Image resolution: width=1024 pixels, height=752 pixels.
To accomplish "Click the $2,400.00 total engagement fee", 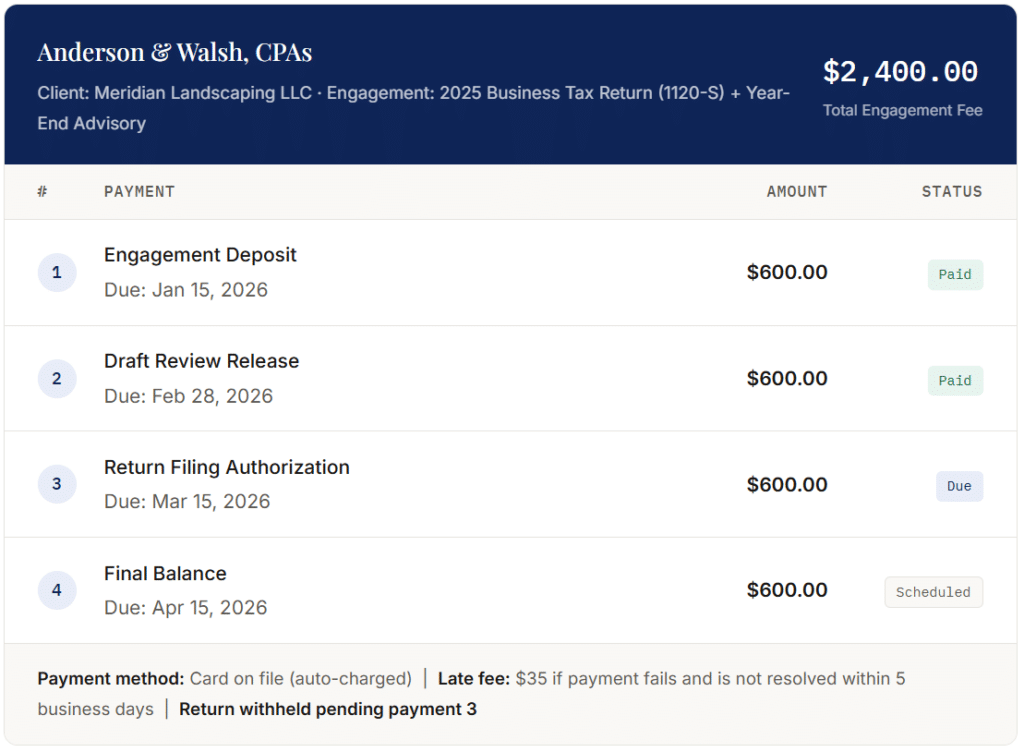I will (x=900, y=72).
